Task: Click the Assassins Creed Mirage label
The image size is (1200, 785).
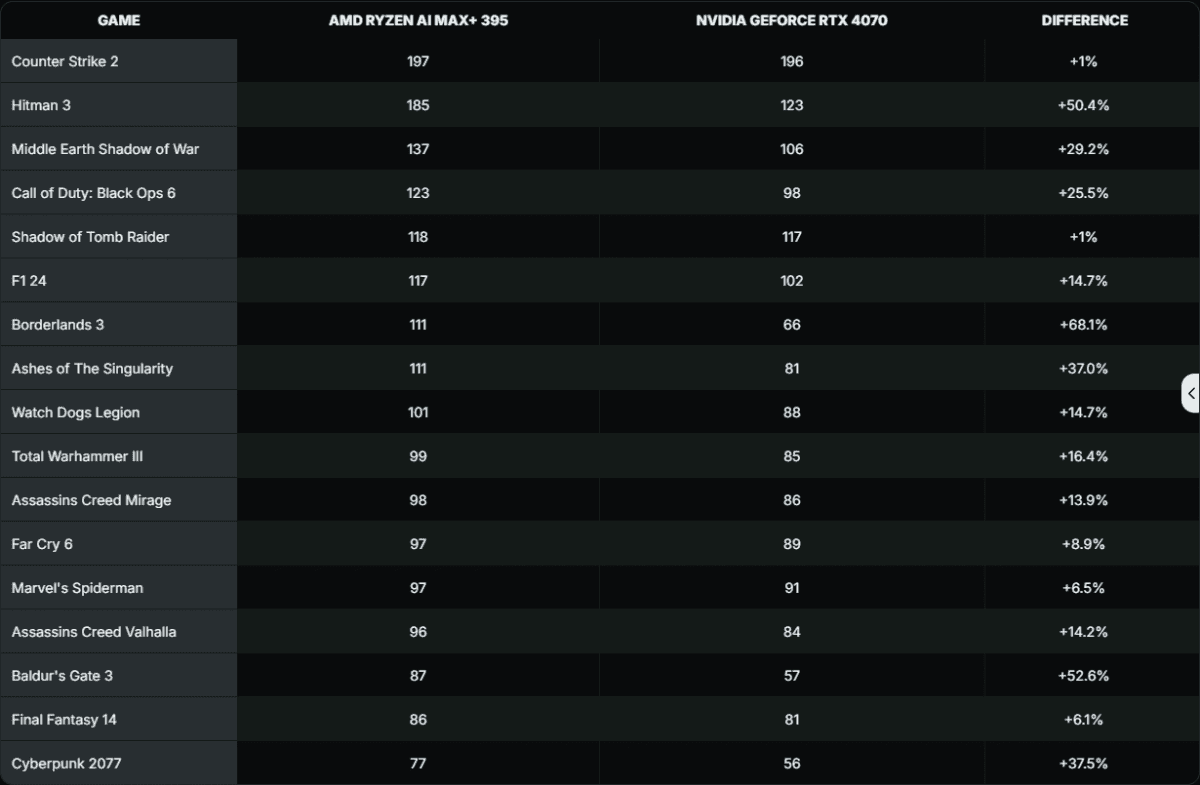Action: (x=91, y=501)
